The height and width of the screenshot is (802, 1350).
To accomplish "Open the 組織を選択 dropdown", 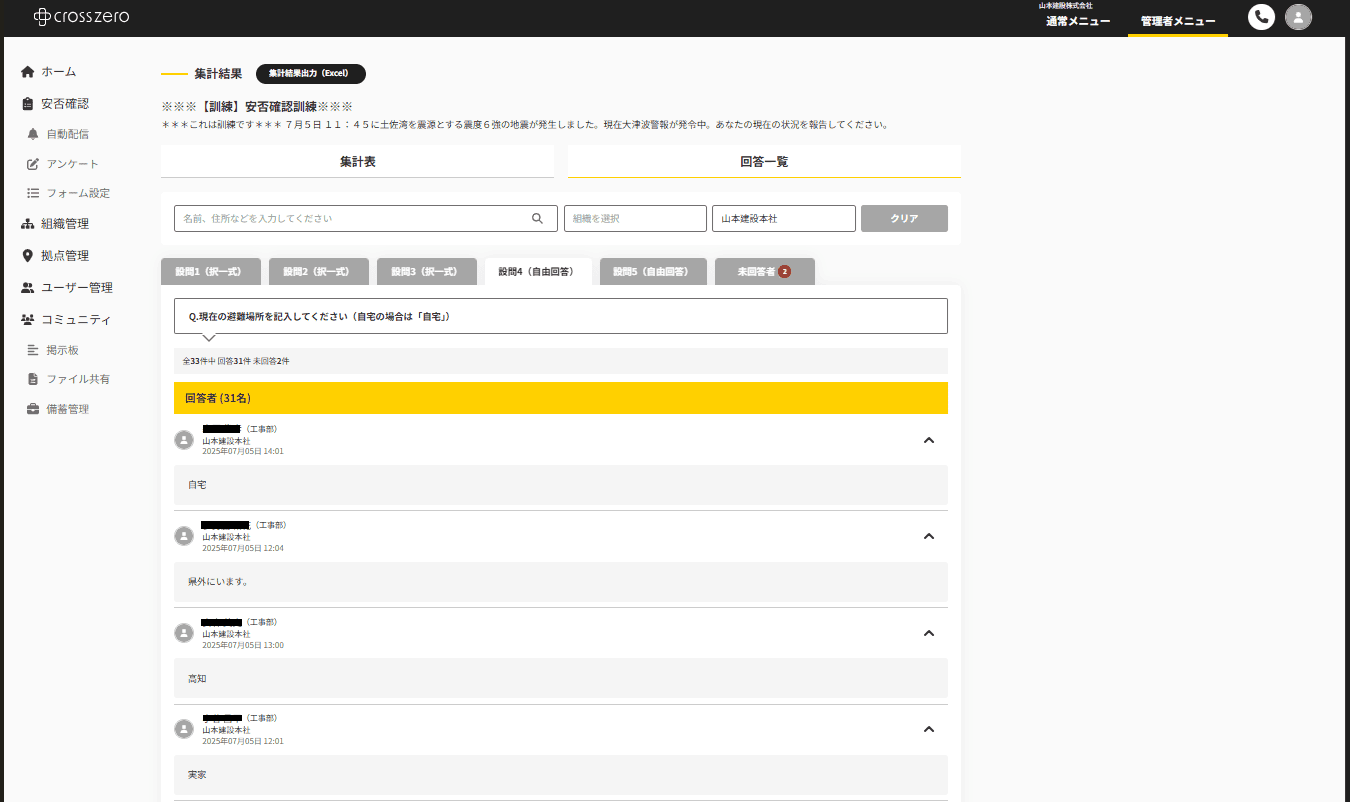I will [635, 218].
